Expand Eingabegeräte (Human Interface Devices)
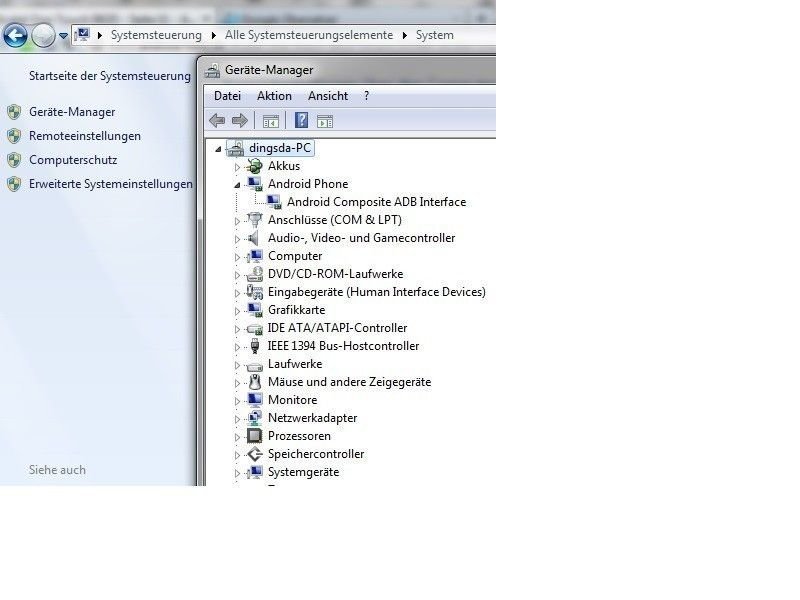 point(237,293)
